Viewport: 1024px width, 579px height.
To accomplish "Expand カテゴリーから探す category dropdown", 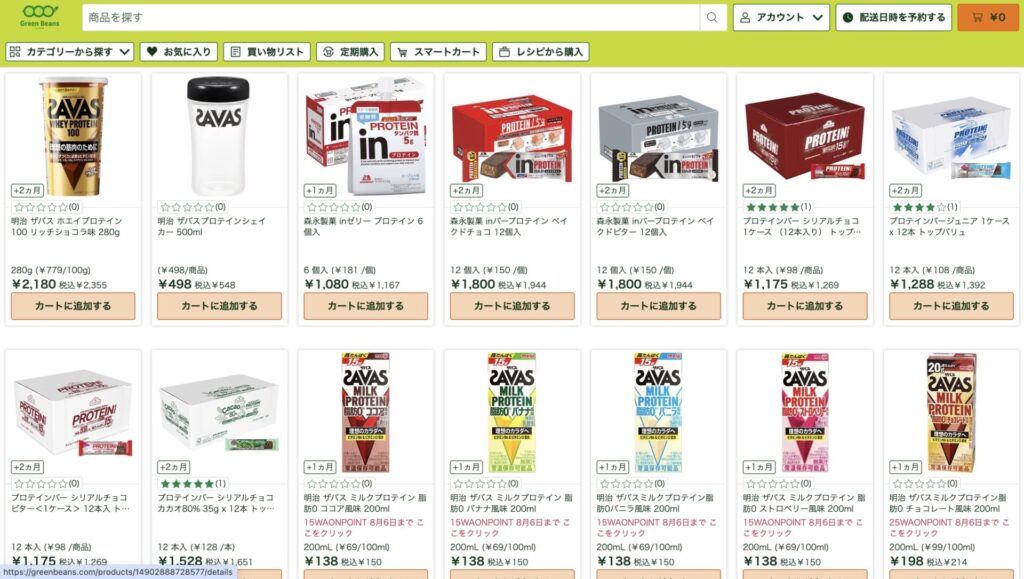I will [x=70, y=52].
